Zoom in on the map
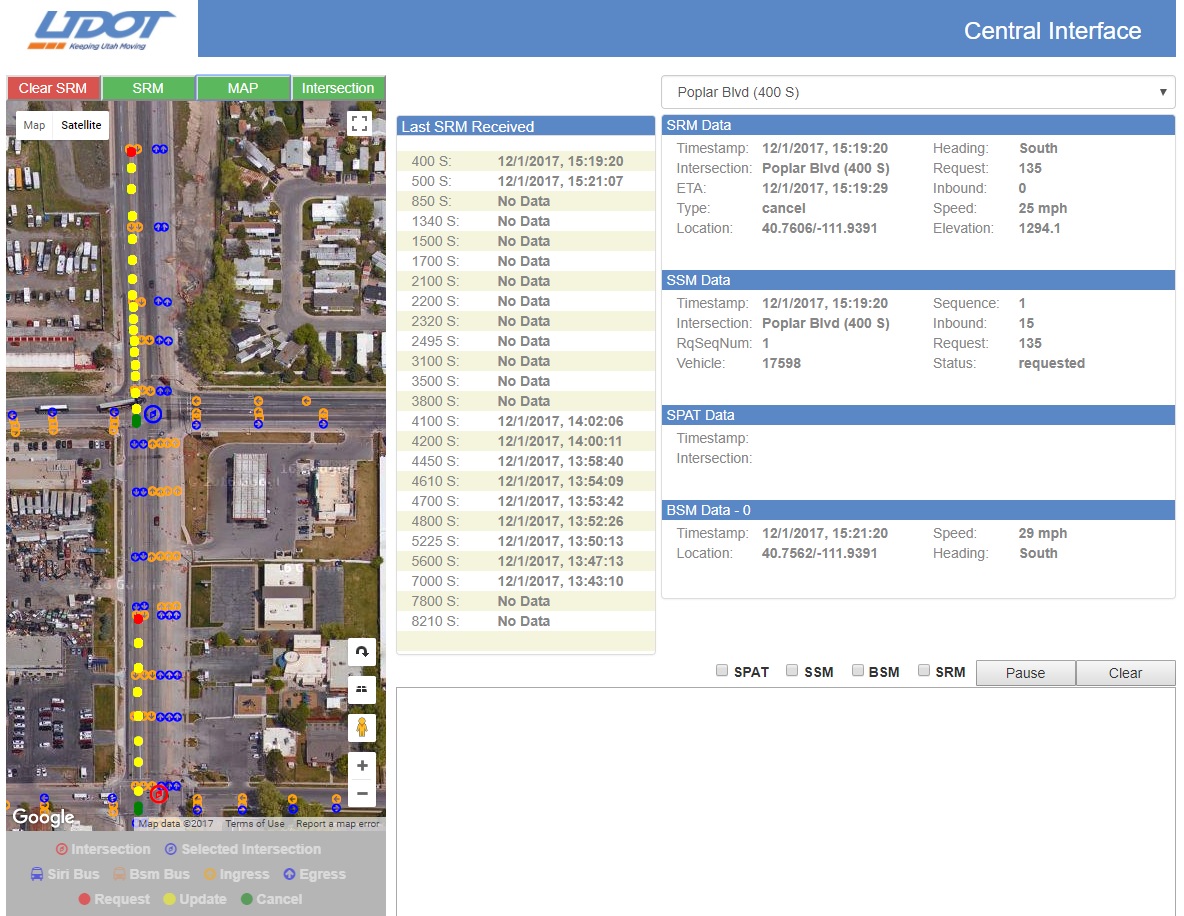 (x=362, y=766)
